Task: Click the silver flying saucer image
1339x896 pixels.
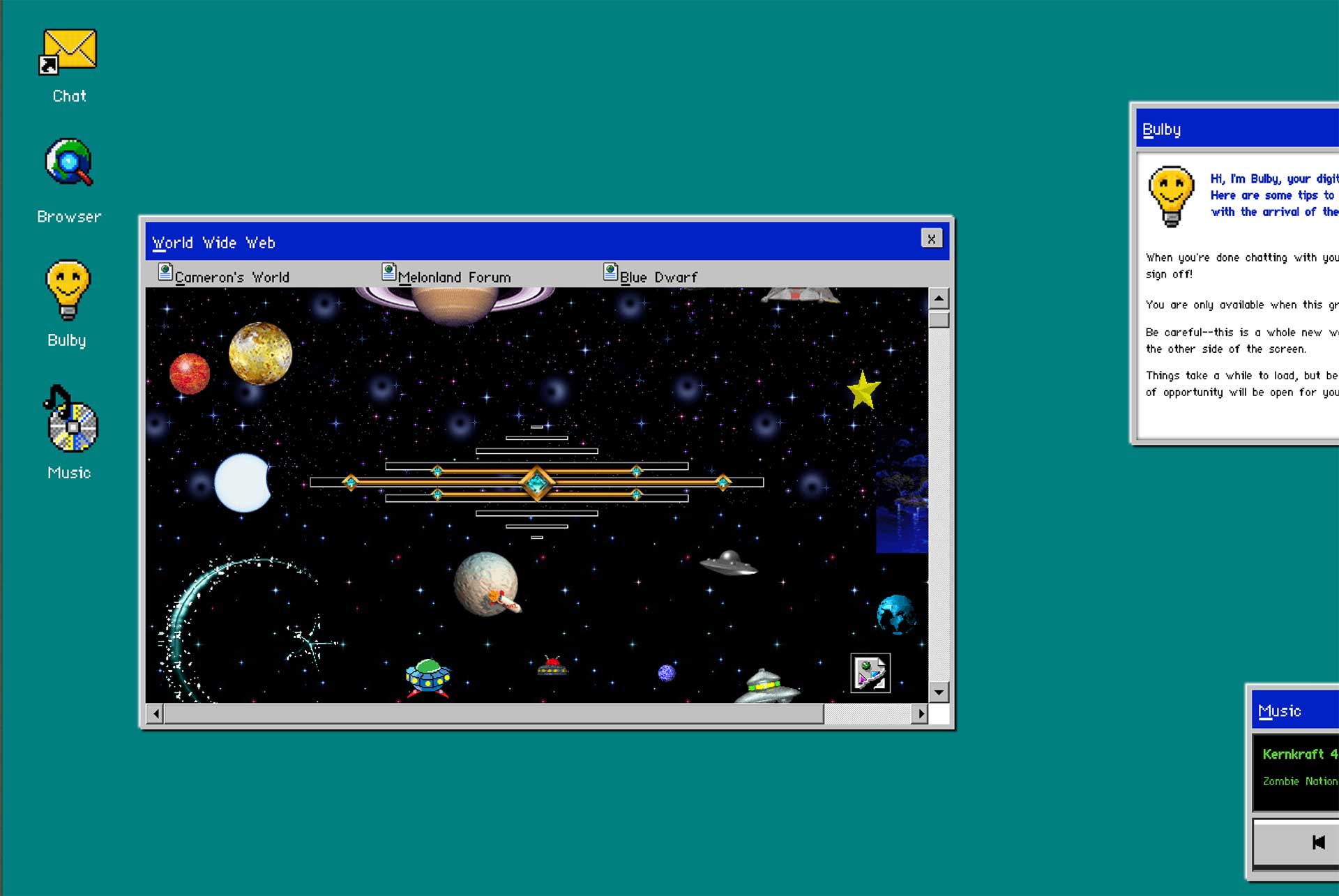Action: click(729, 563)
